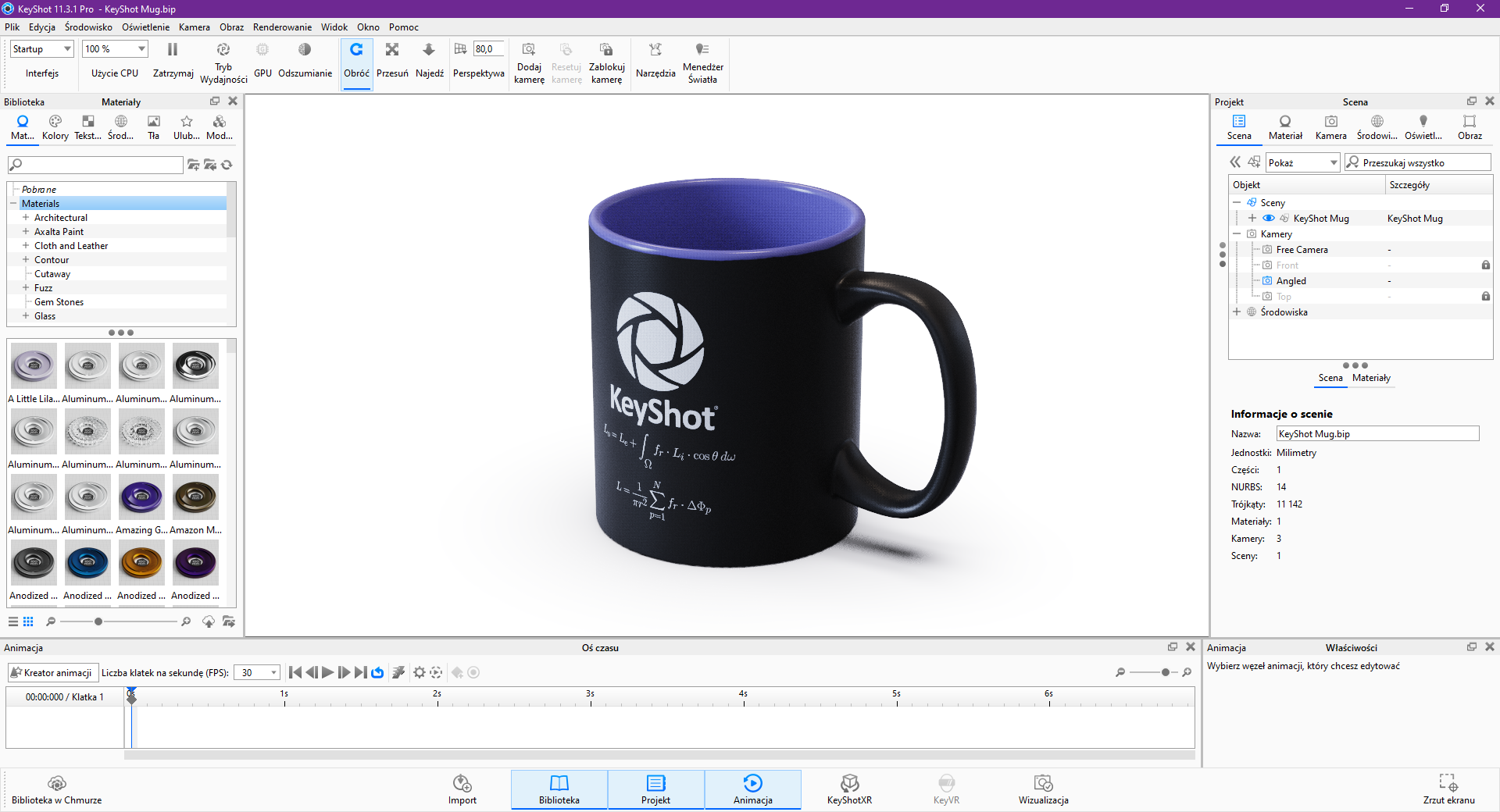Open timeline settings gear icon
The height and width of the screenshot is (812, 1500).
pos(420,672)
